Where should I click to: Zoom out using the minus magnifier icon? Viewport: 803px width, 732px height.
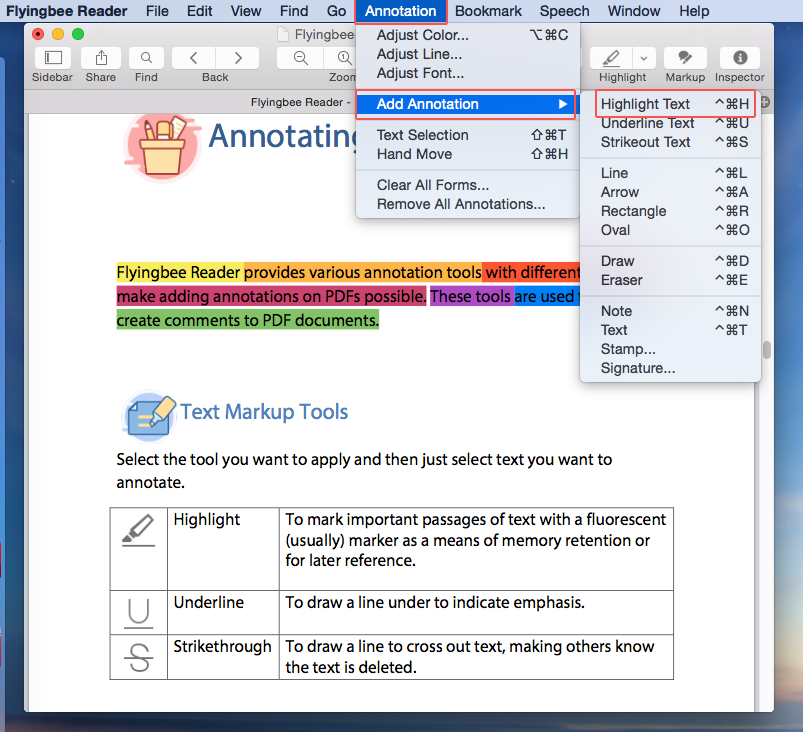coord(301,58)
